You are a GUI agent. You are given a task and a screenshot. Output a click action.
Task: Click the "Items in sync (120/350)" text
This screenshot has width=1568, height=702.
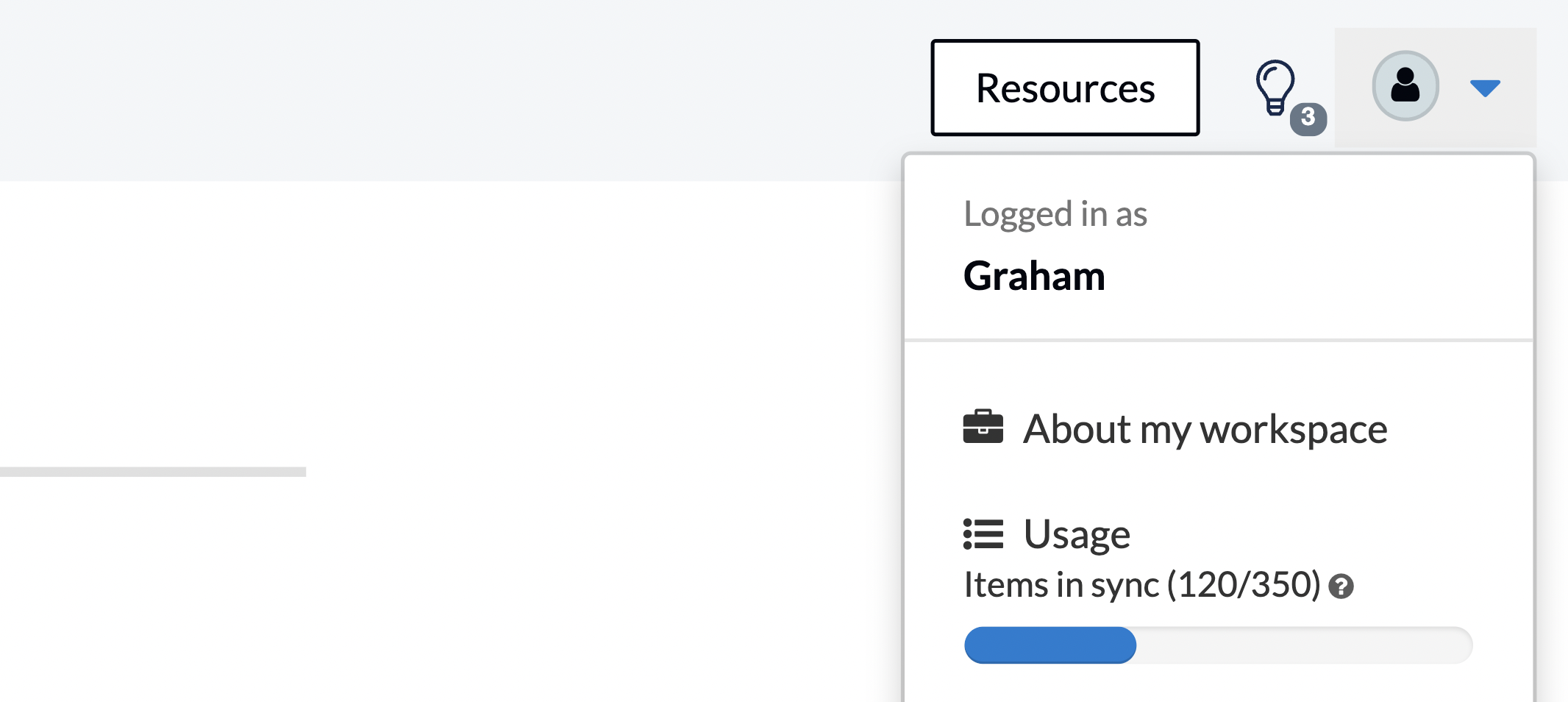click(x=1142, y=585)
